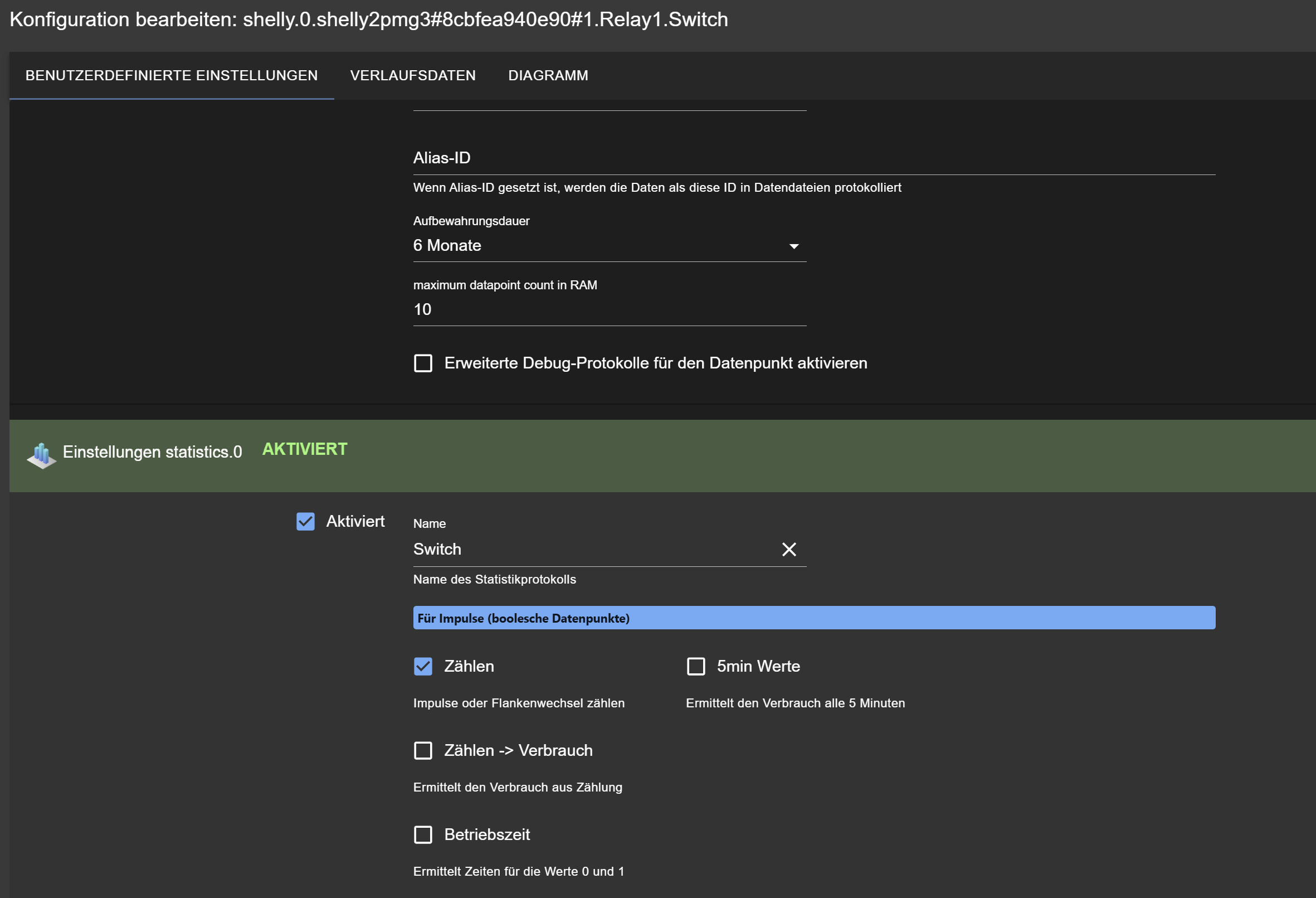
Task: Click the Switch name input field
Action: coord(589,549)
